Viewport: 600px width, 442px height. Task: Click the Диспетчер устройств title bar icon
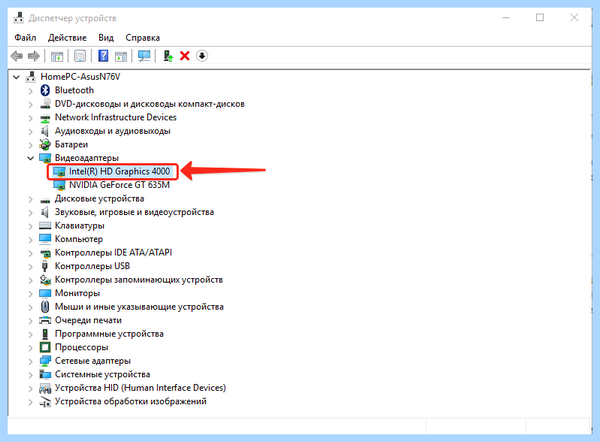tap(18, 18)
